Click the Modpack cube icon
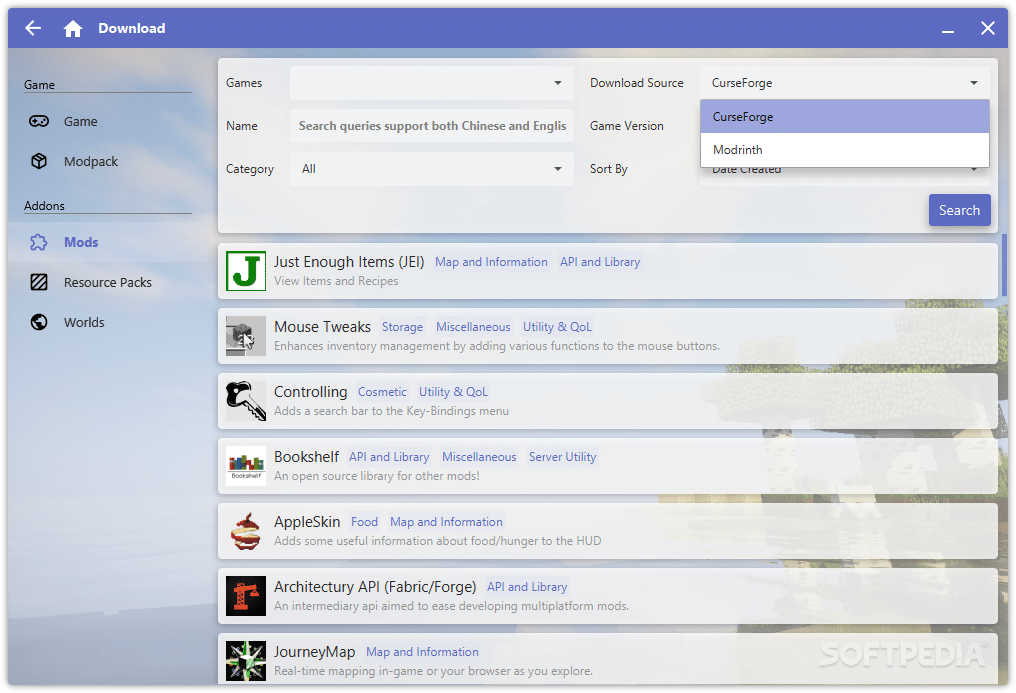Image resolution: width=1016 pixels, height=693 pixels. click(x=39, y=161)
